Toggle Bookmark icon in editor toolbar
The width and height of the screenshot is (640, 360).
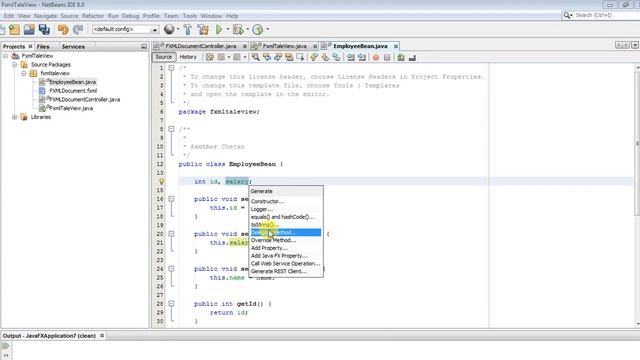point(336,58)
